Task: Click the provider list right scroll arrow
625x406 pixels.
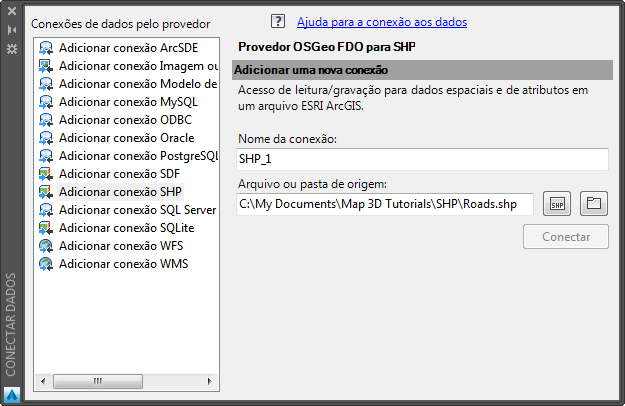Action: (210, 381)
